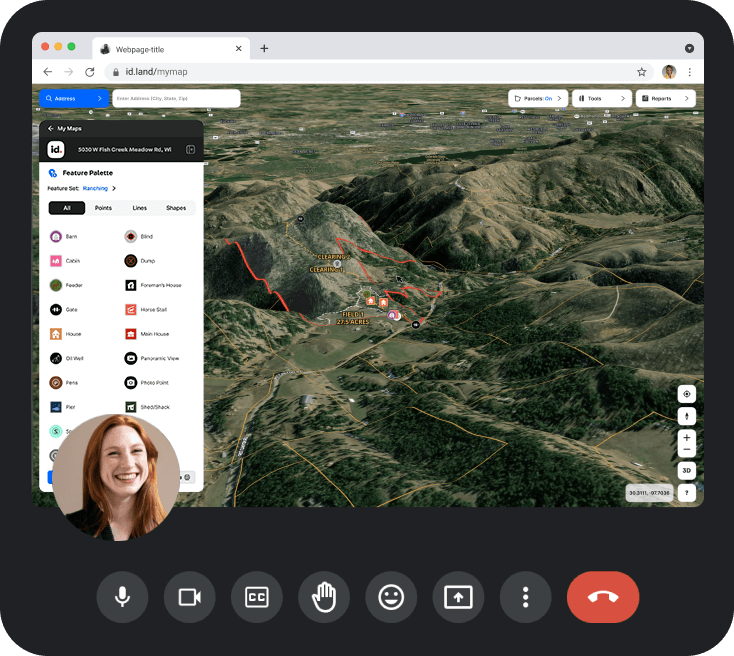Image resolution: width=734 pixels, height=656 pixels.
Task: Collapse the sidebar panel icon
Action: tap(191, 149)
